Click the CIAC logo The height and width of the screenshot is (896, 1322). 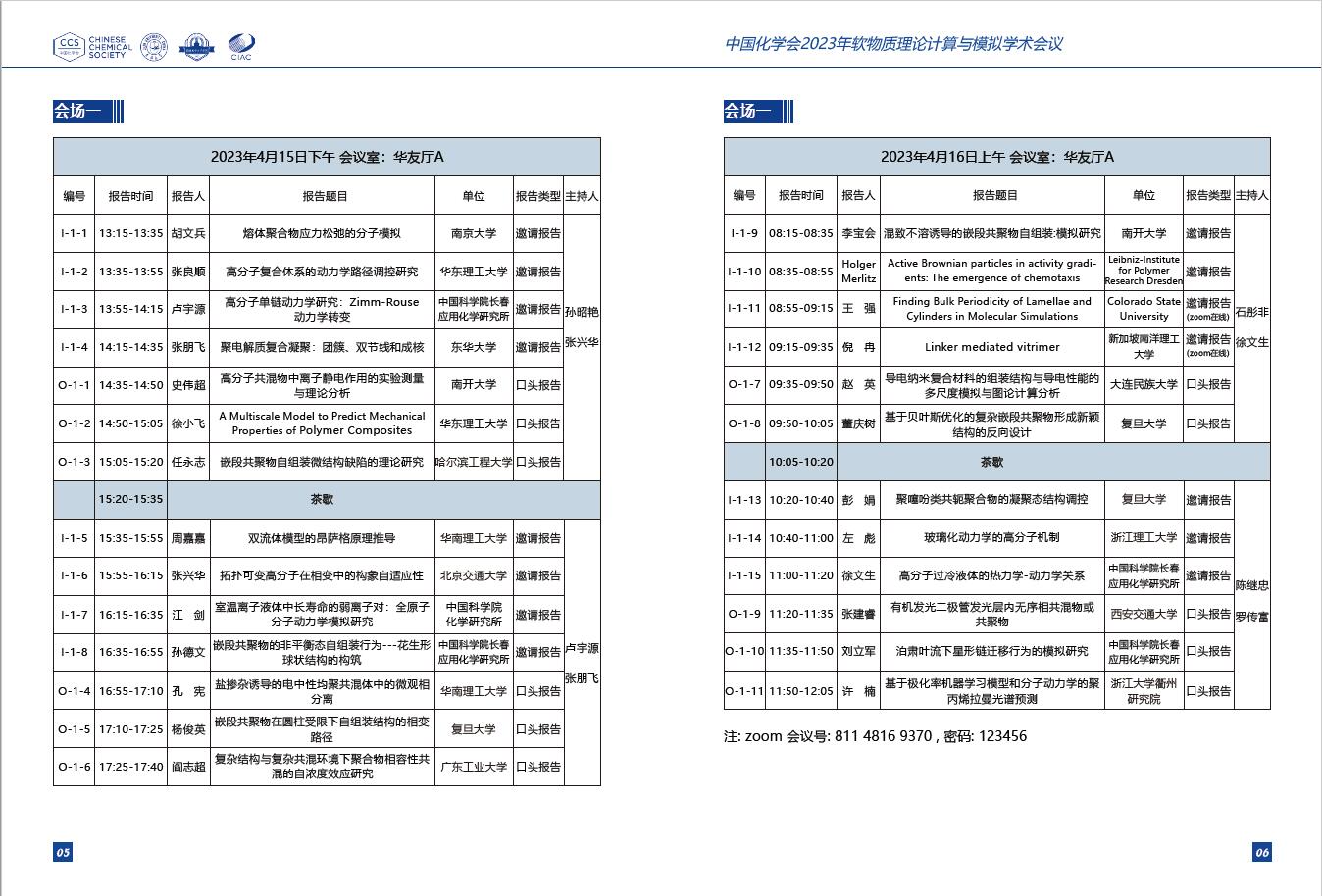(x=240, y=45)
